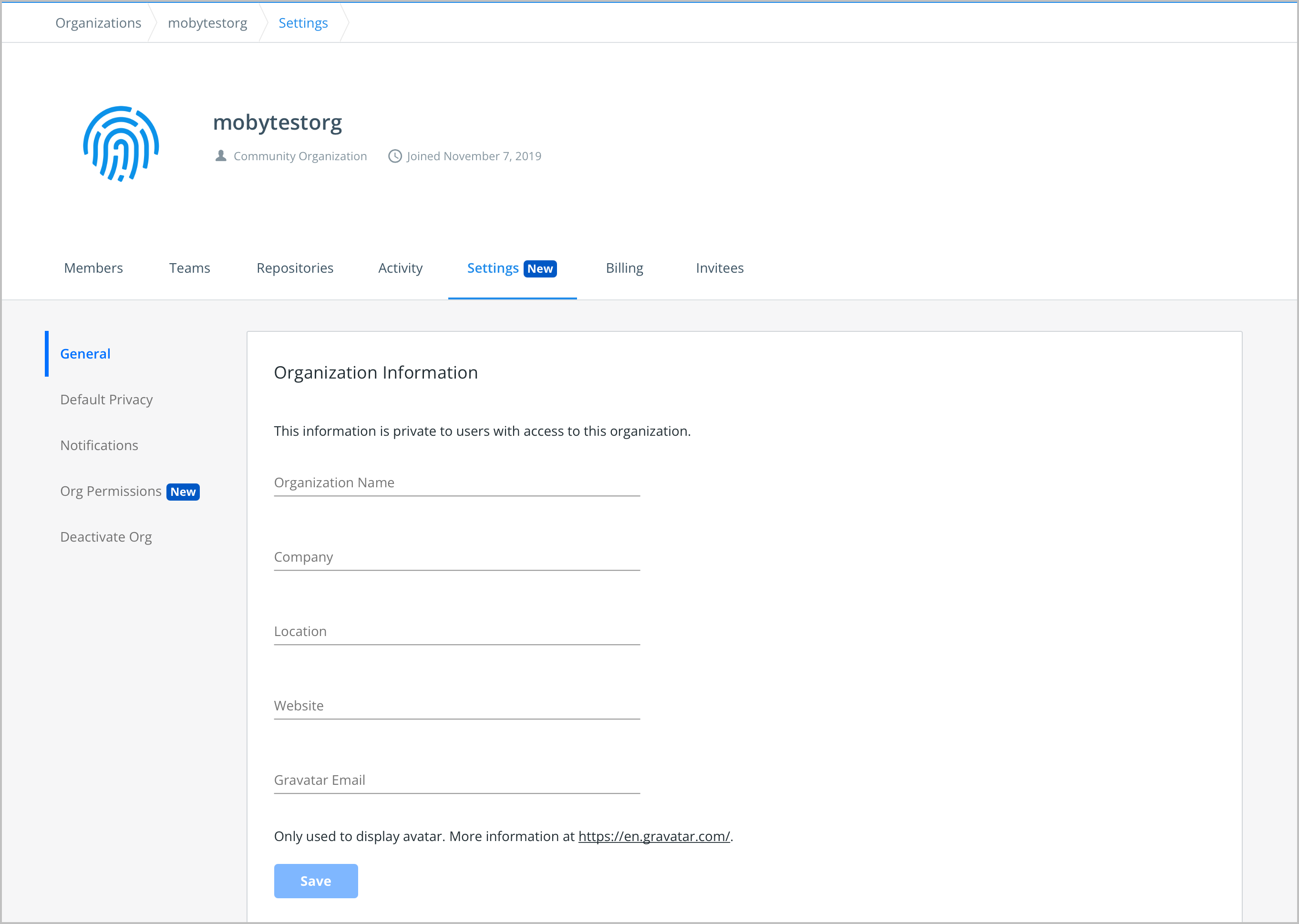Click the Save button
Image resolution: width=1299 pixels, height=924 pixels.
coord(316,880)
